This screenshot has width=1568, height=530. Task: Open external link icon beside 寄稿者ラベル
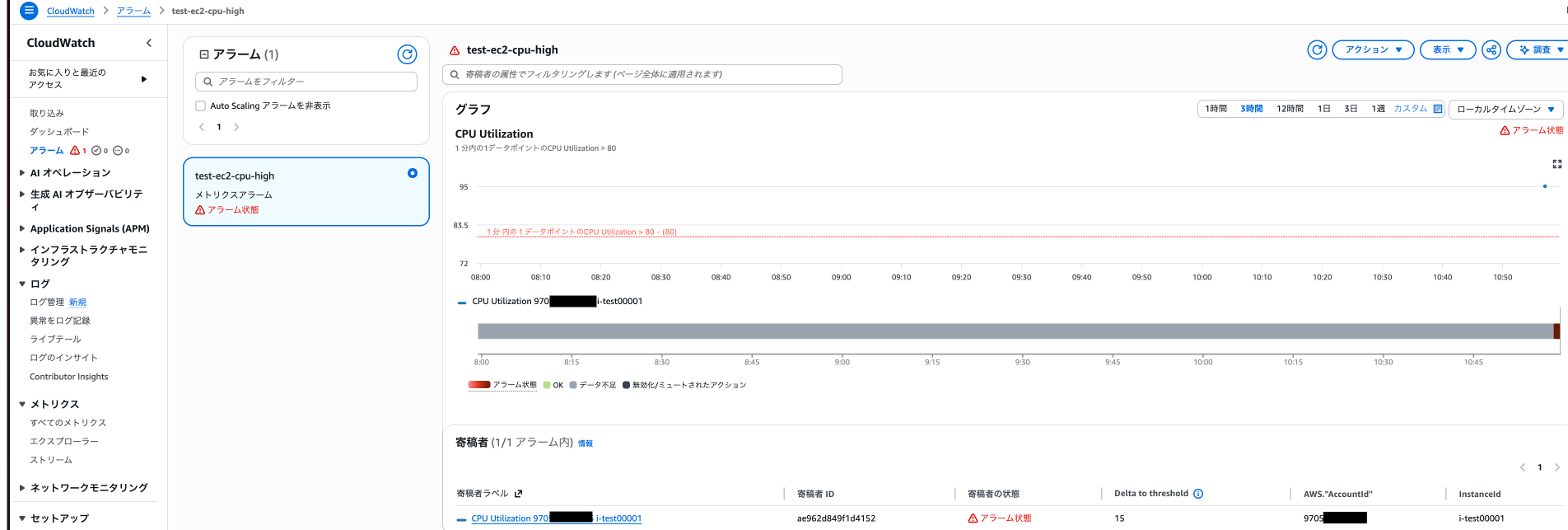point(518,494)
